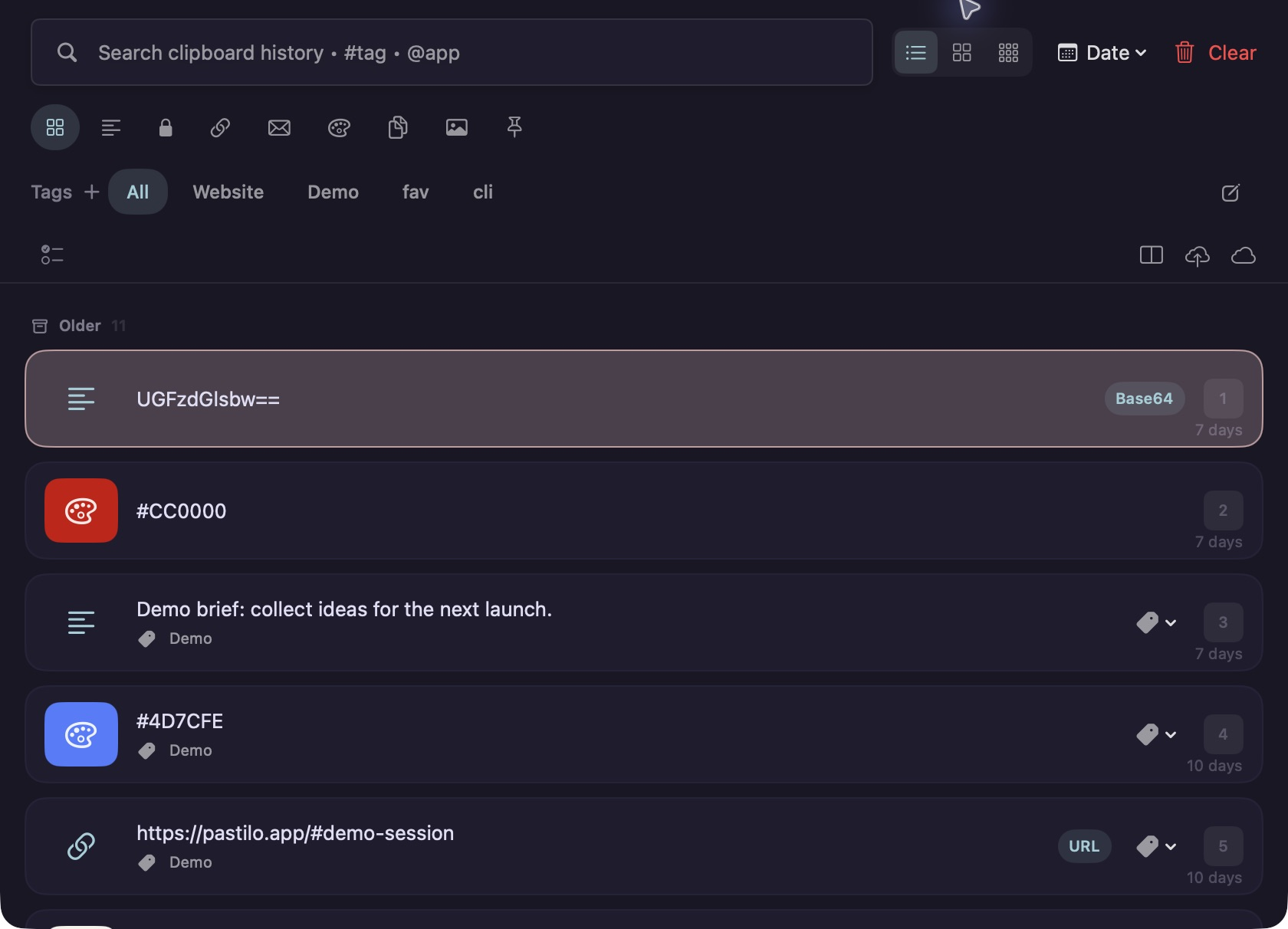Upload to cloud sync
This screenshot has width=1288, height=929.
point(1198,255)
